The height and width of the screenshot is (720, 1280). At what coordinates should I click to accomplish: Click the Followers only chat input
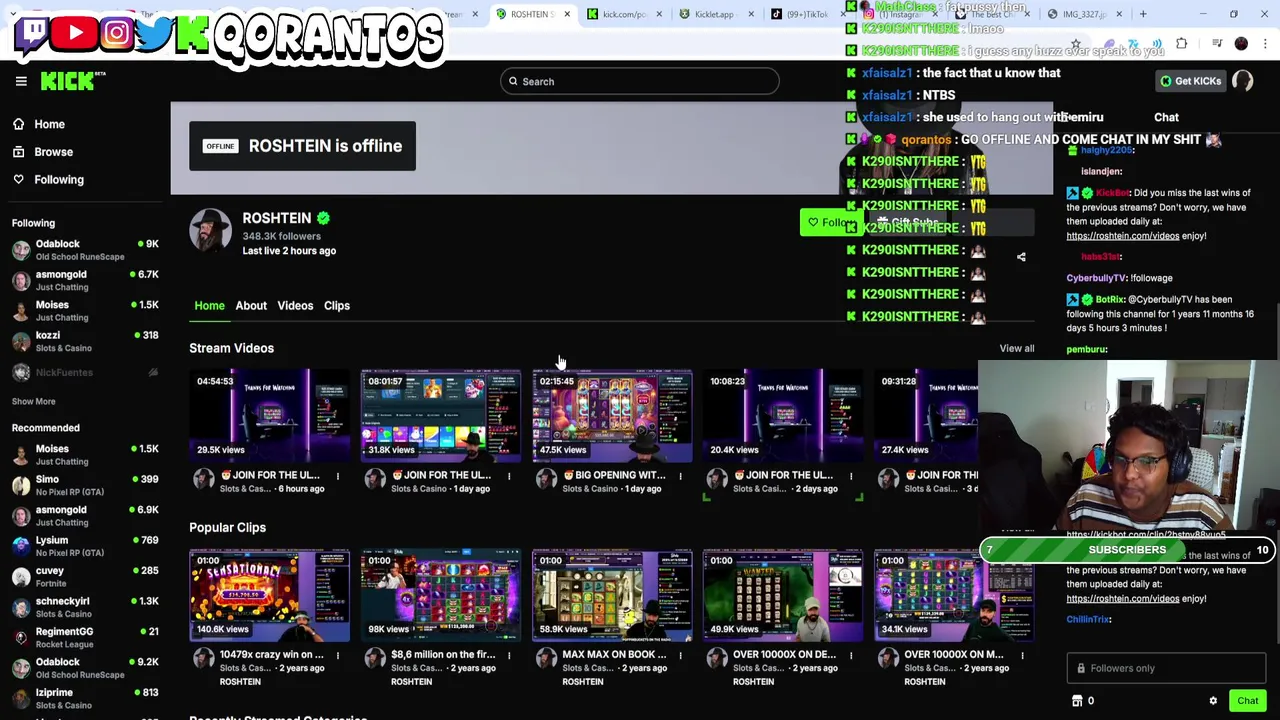coord(1166,668)
